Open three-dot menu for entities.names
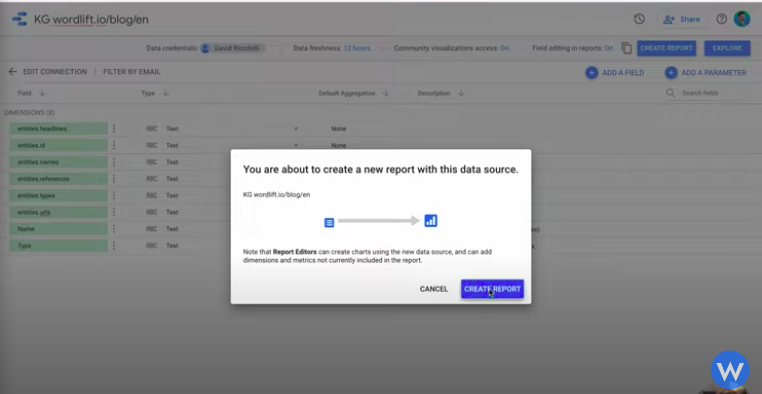762x394 pixels. pyautogui.click(x=114, y=162)
